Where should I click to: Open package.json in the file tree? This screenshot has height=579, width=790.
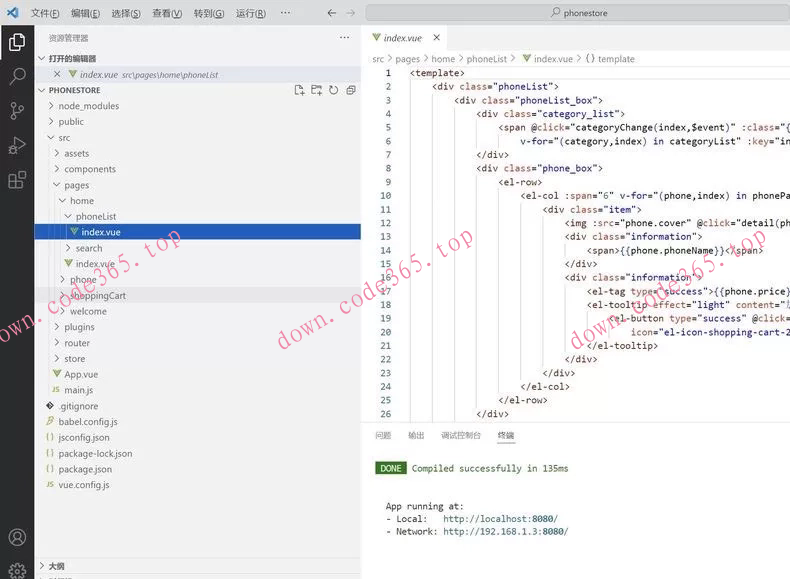click(85, 469)
